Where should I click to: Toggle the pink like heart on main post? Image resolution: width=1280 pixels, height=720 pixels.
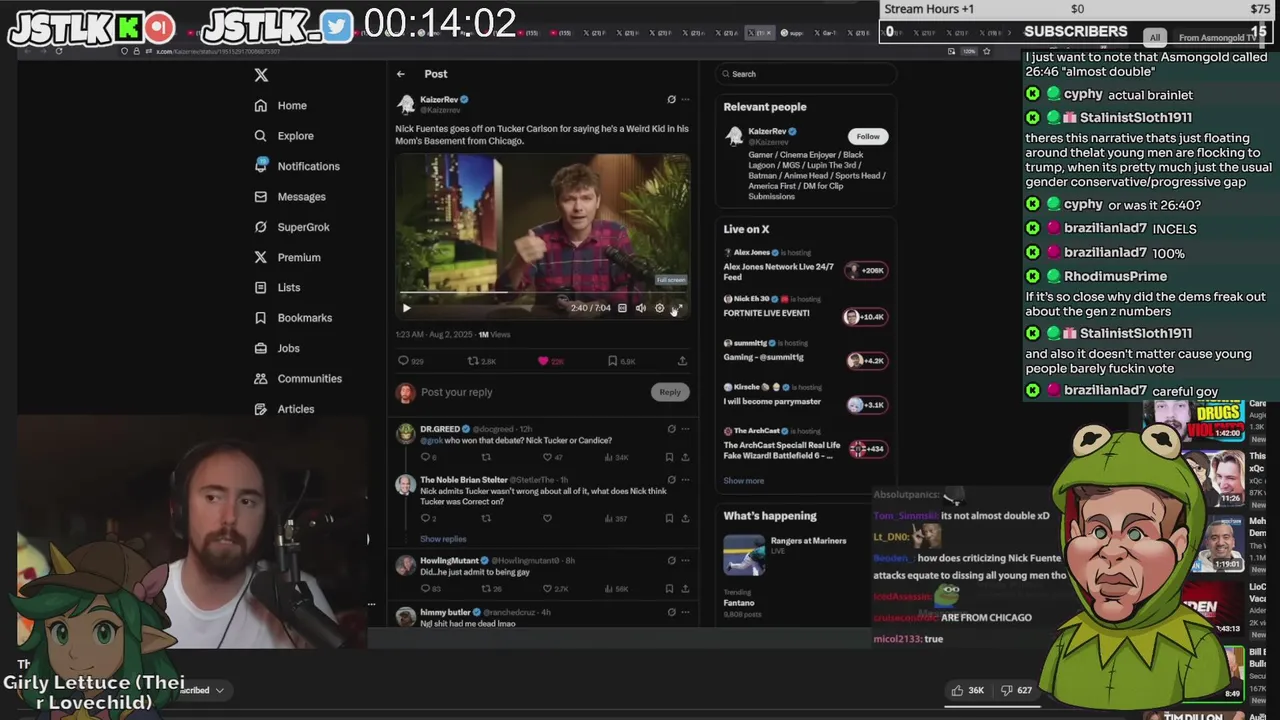tap(544, 361)
